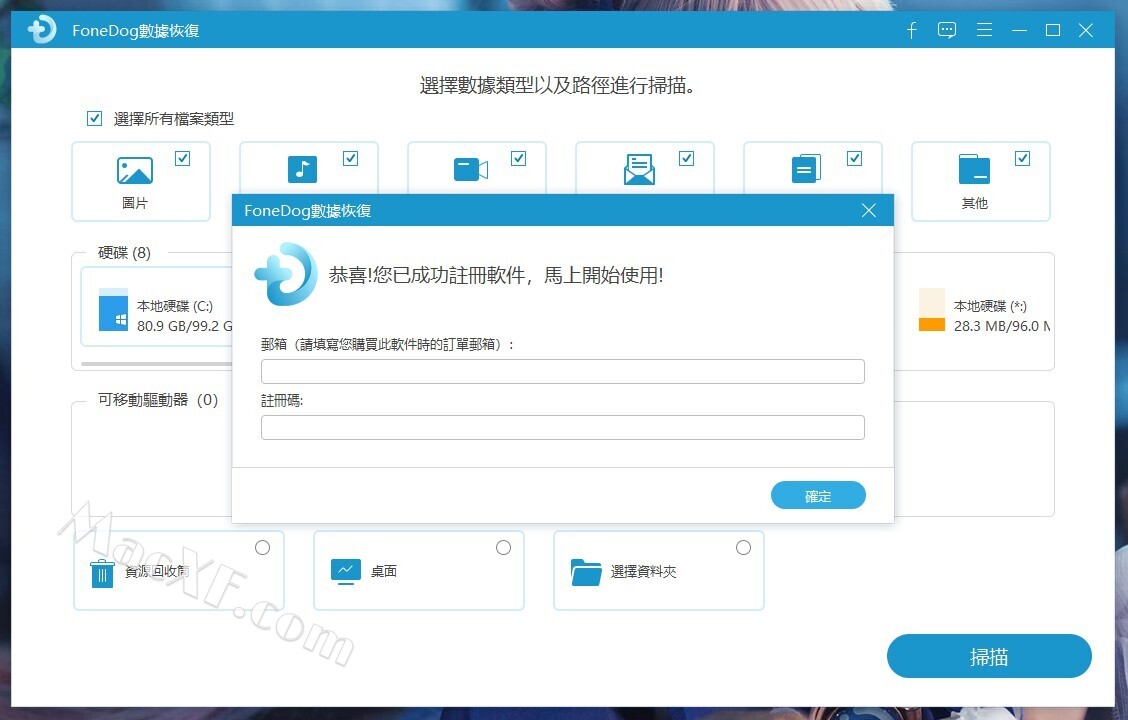Click the recycle bin trash icon
1128x720 pixels.
pyautogui.click(x=102, y=573)
